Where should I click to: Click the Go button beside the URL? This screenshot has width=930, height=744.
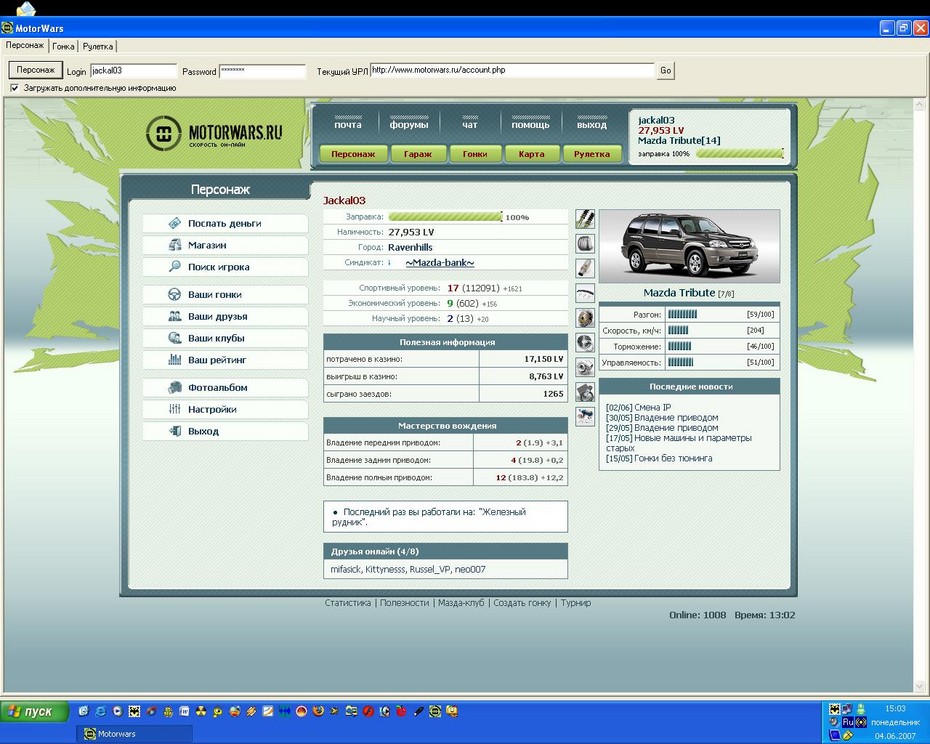click(665, 71)
